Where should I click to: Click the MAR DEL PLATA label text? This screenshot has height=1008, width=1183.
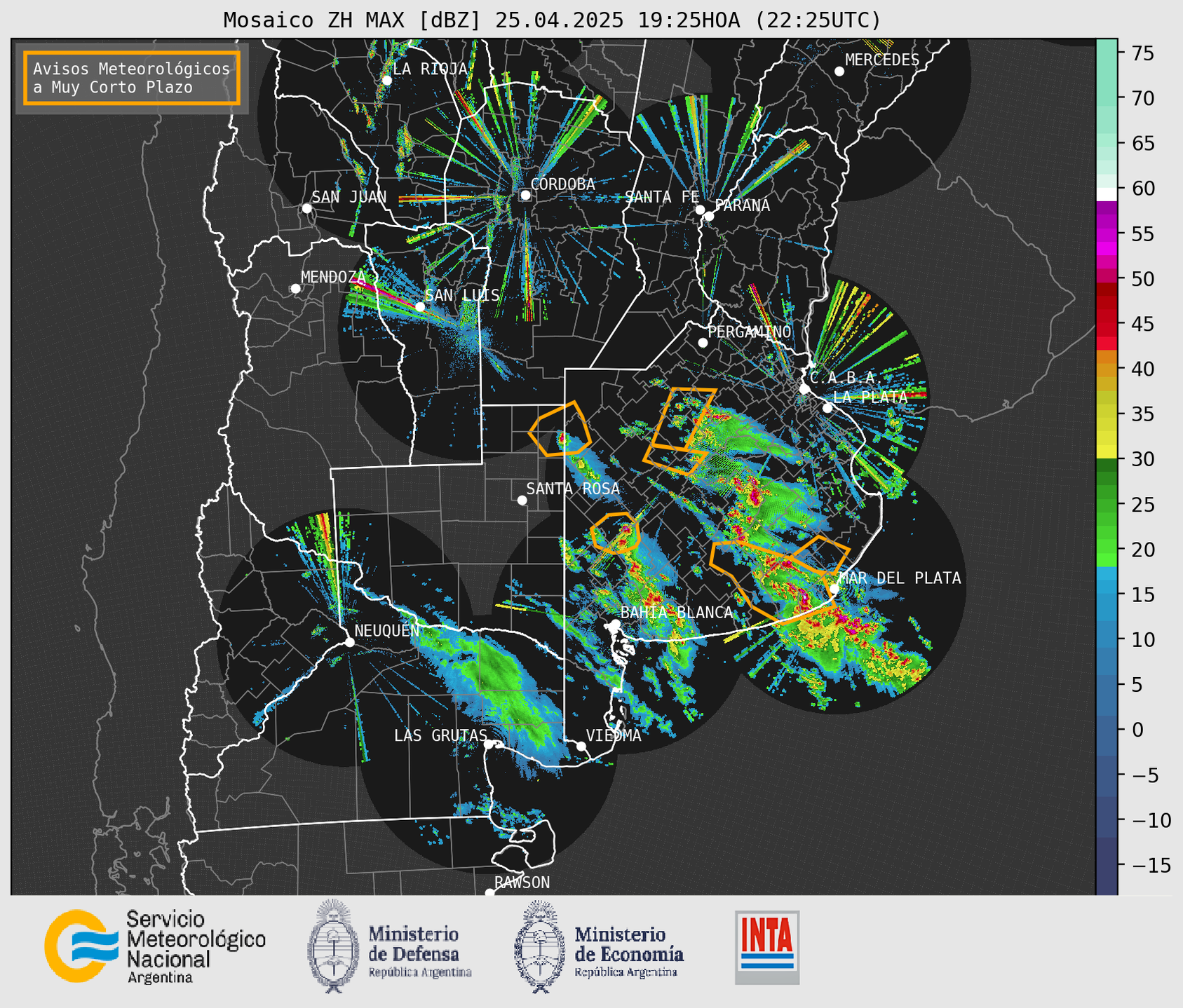click(900, 578)
